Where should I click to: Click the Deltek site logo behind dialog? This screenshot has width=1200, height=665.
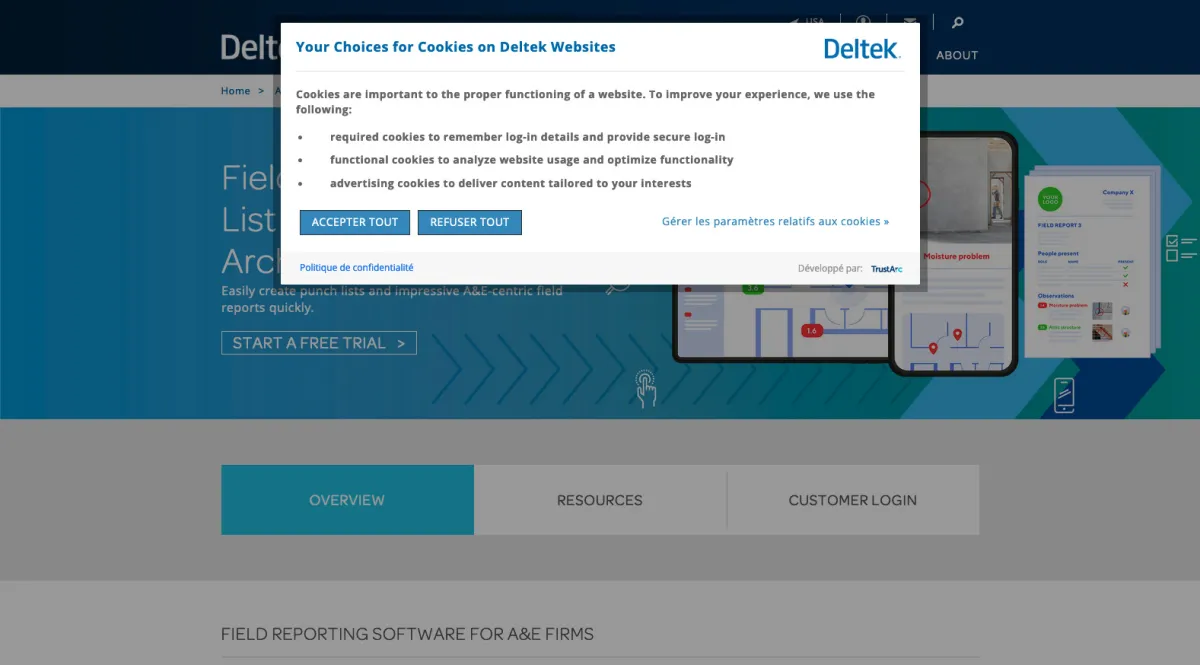[x=250, y=47]
